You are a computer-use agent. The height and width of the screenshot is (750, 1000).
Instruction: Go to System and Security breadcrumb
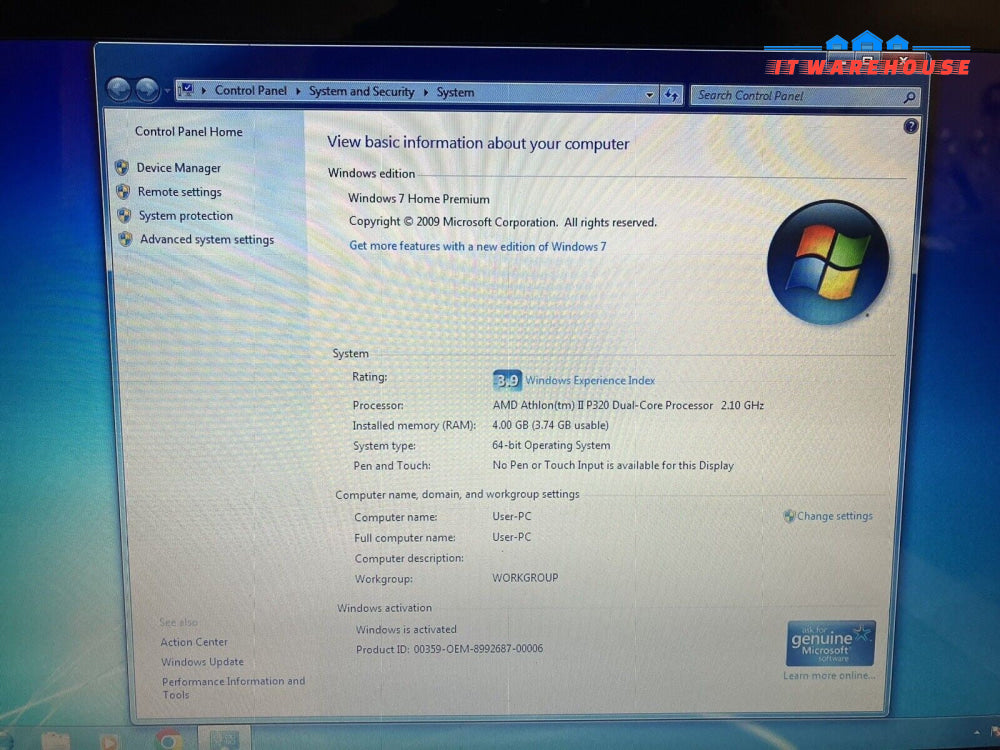362,91
